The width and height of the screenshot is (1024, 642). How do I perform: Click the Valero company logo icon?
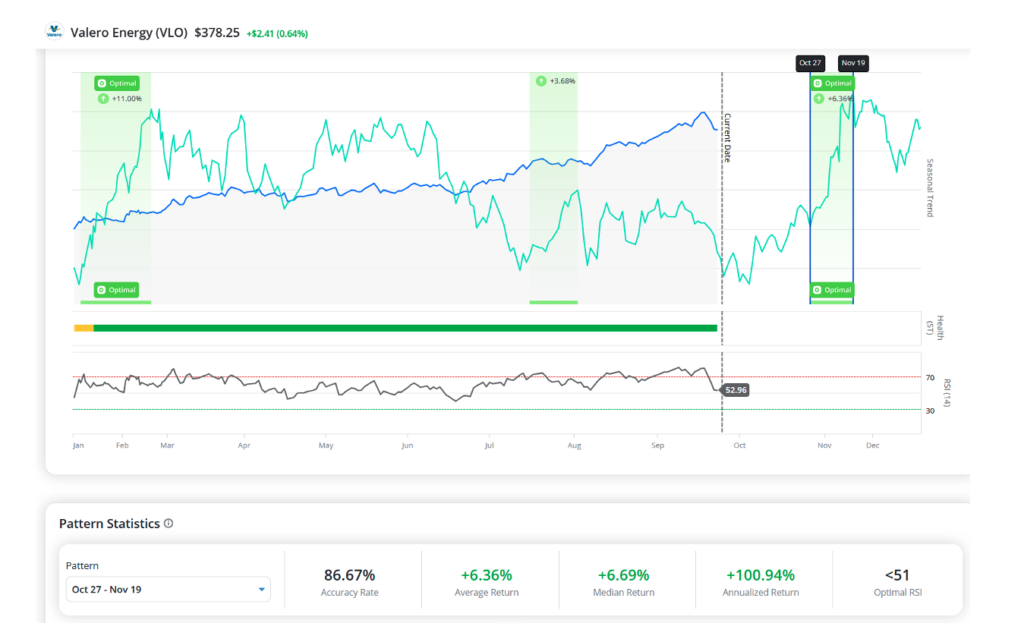[54, 31]
